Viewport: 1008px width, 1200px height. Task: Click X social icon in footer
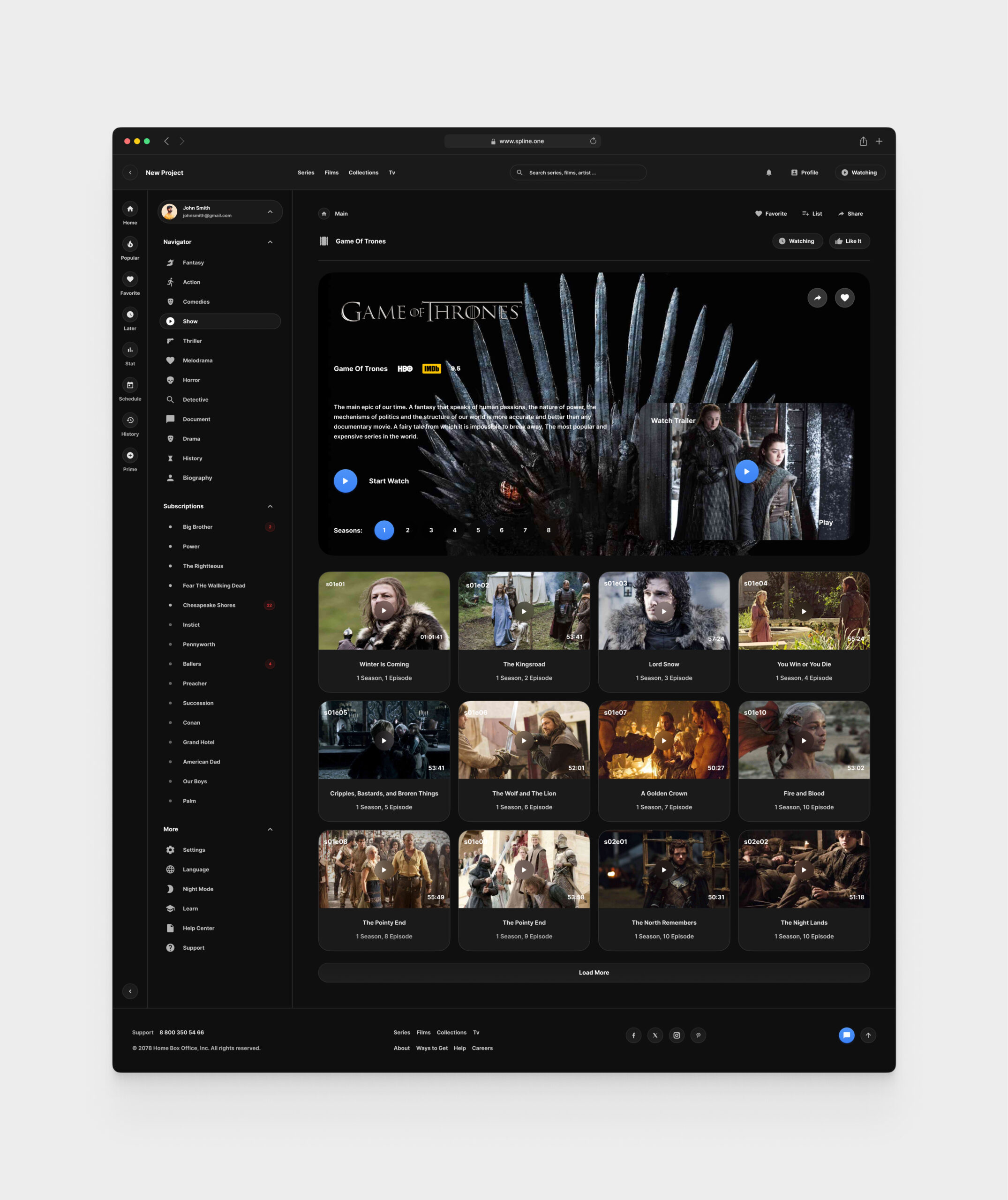coord(655,1035)
